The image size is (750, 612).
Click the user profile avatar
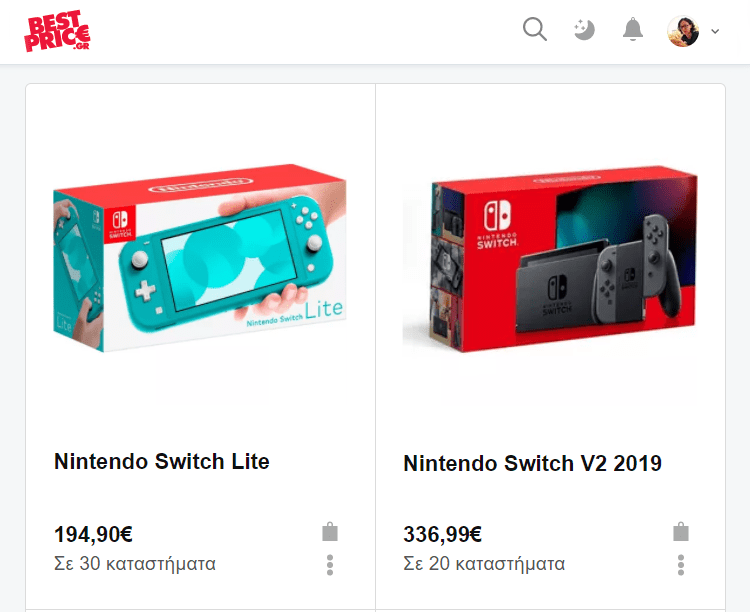pos(683,31)
